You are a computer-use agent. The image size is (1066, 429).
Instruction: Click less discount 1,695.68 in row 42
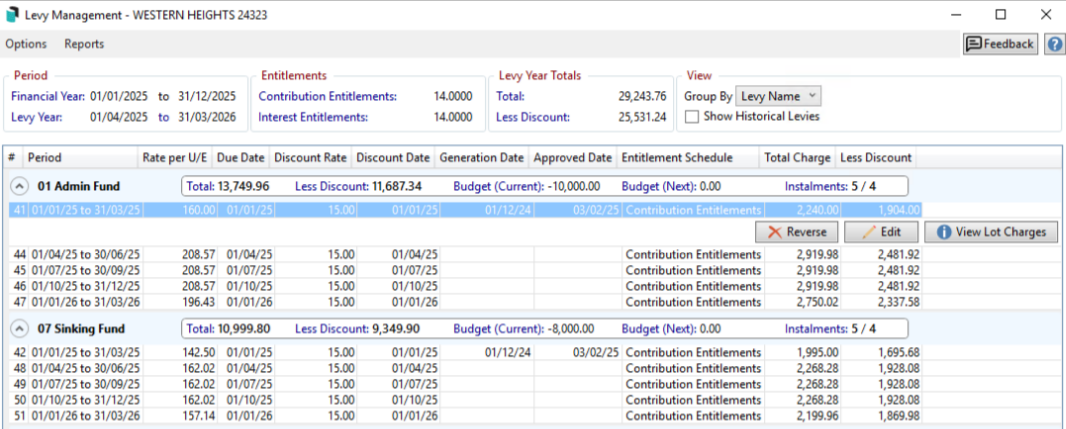point(897,352)
